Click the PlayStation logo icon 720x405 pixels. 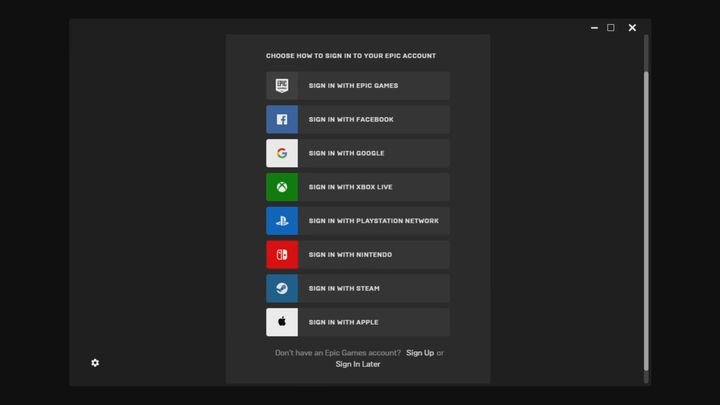(282, 221)
